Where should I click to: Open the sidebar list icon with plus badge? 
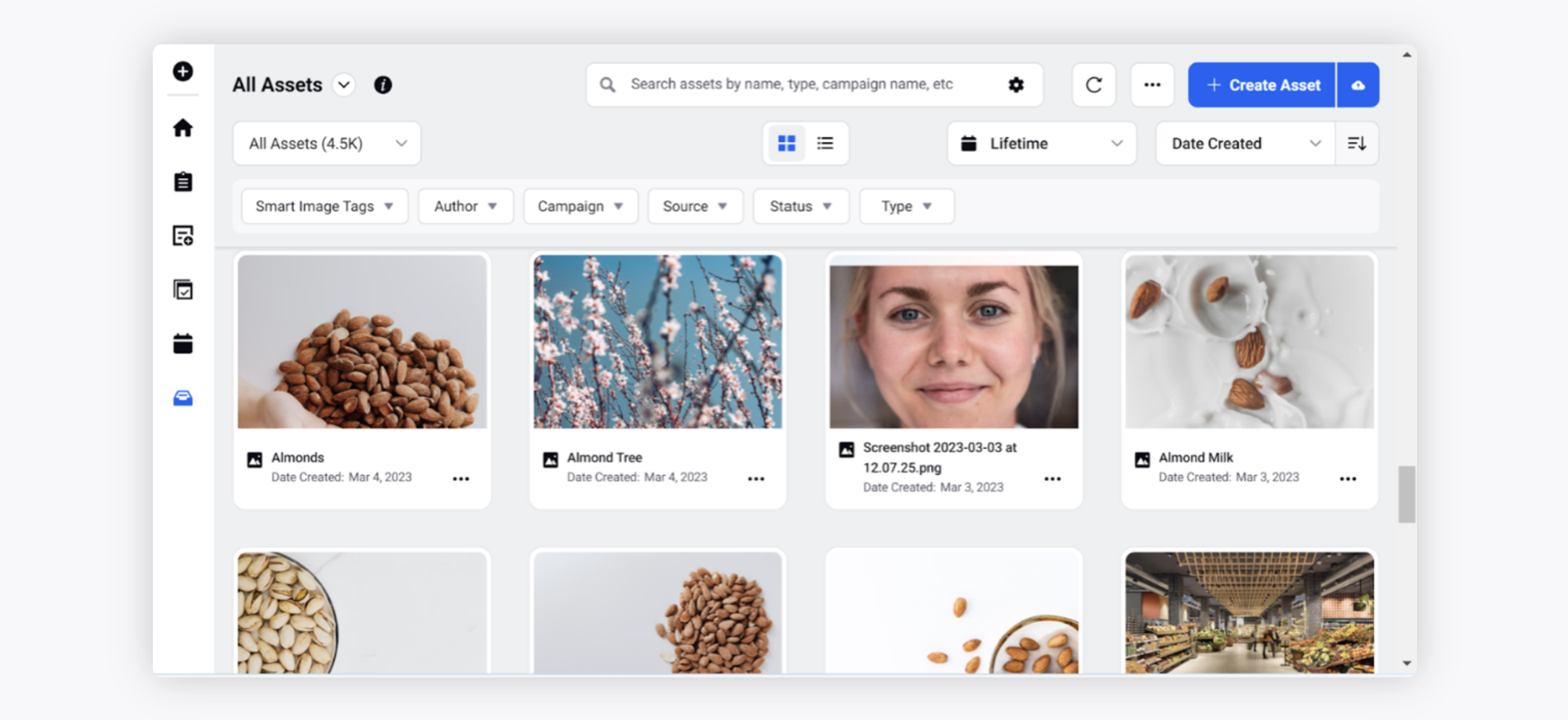point(182,236)
